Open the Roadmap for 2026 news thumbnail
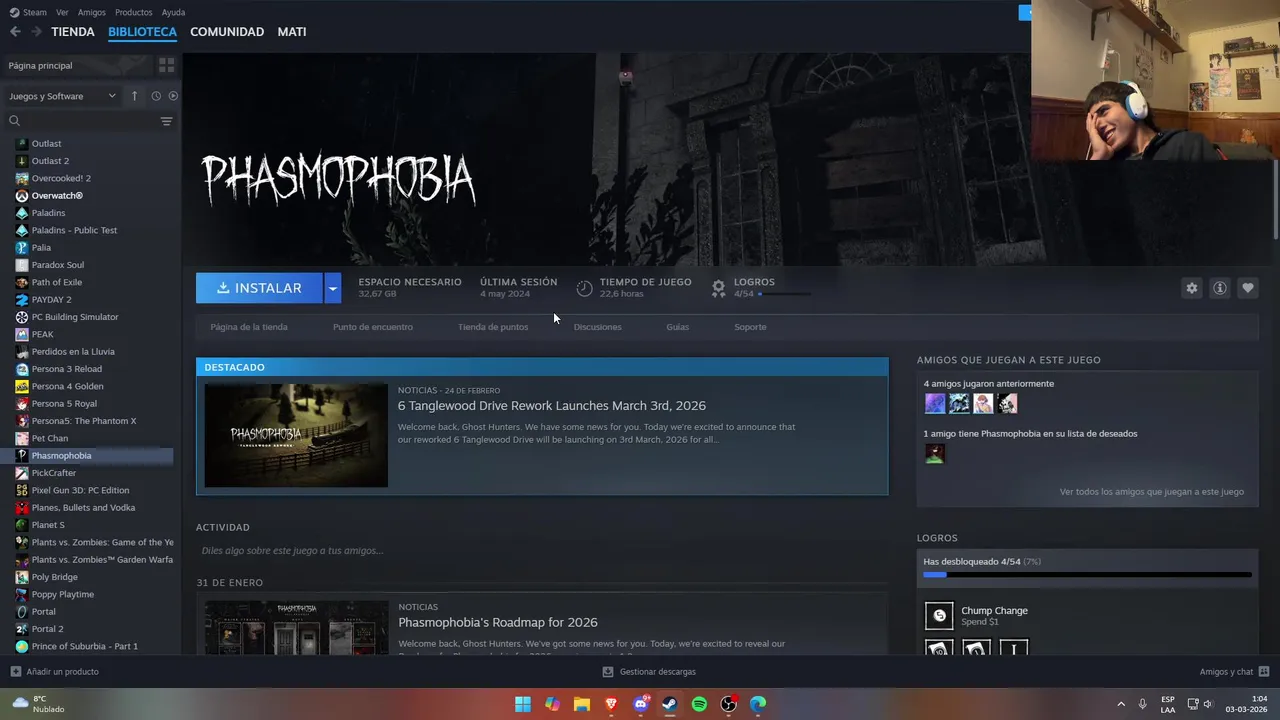This screenshot has height=720, width=1280. 296,628
